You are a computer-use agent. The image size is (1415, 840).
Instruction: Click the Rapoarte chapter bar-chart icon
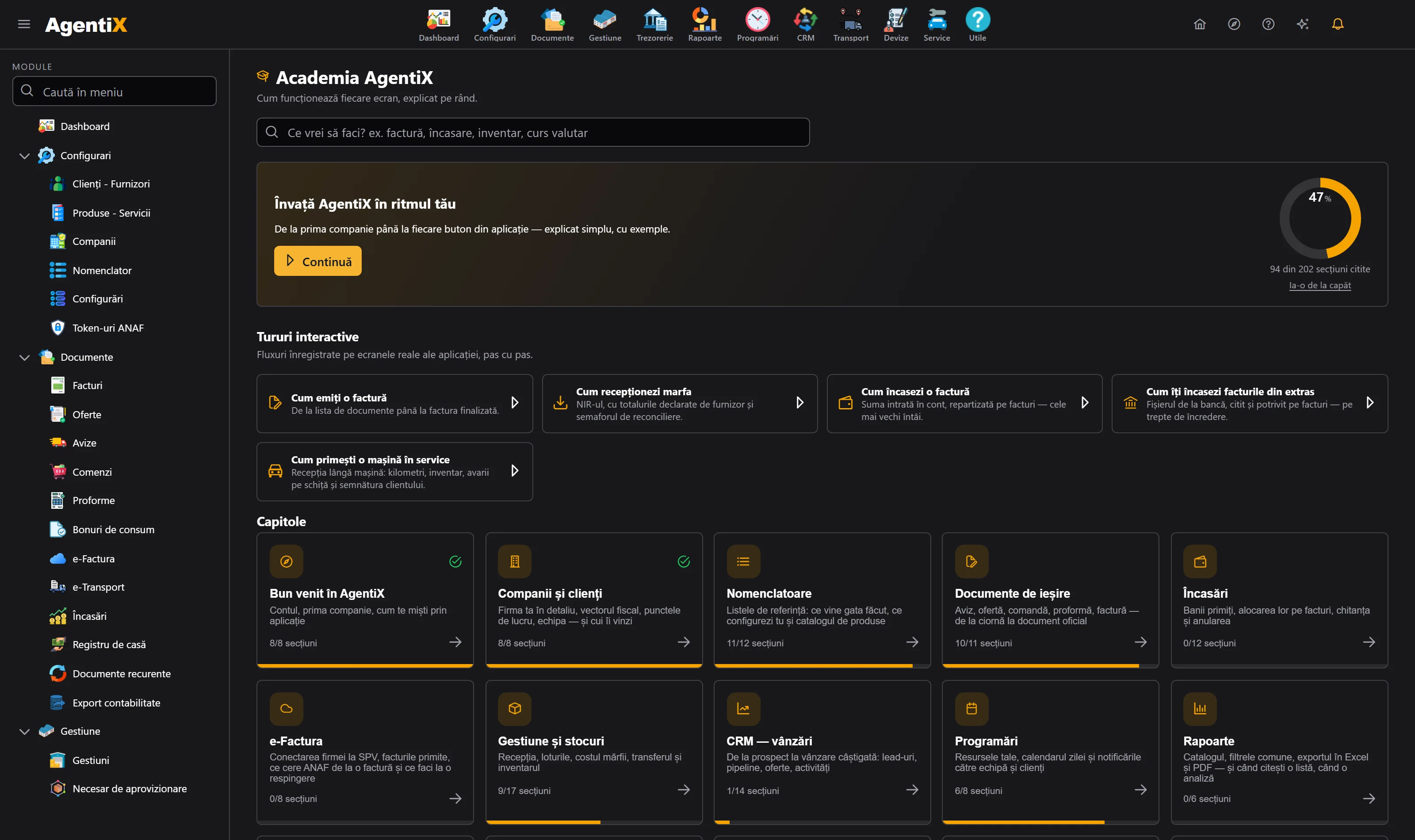(1200, 709)
